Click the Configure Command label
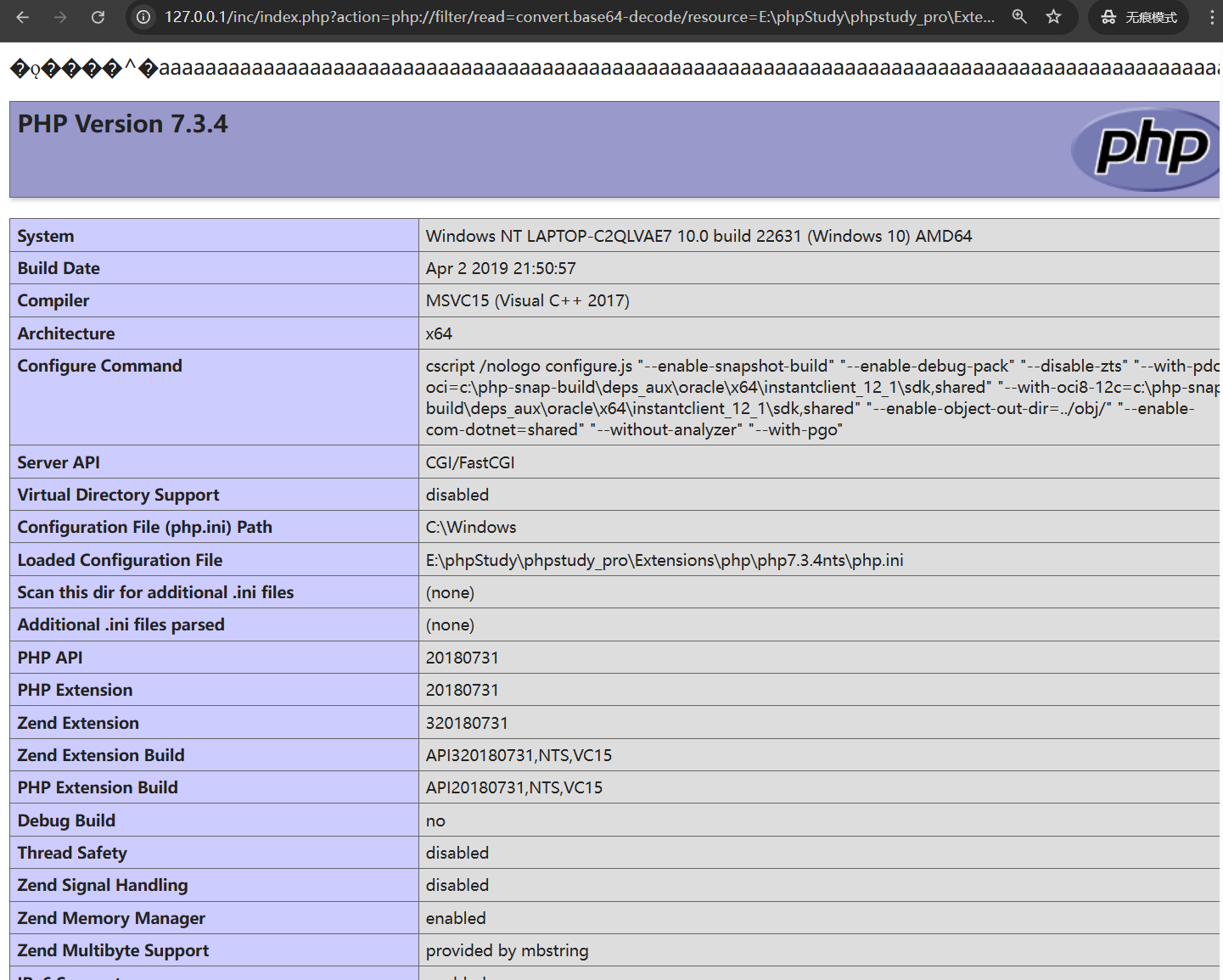This screenshot has height=980, width=1223. click(100, 366)
